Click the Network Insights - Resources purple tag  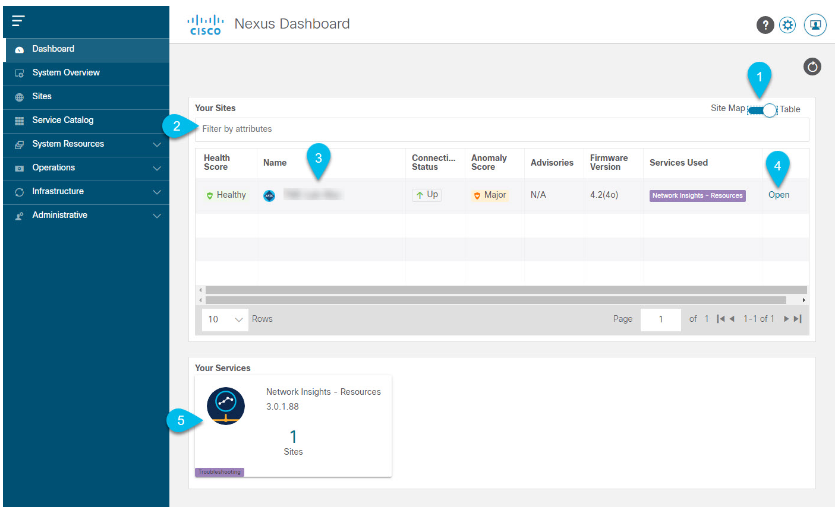(x=697, y=196)
